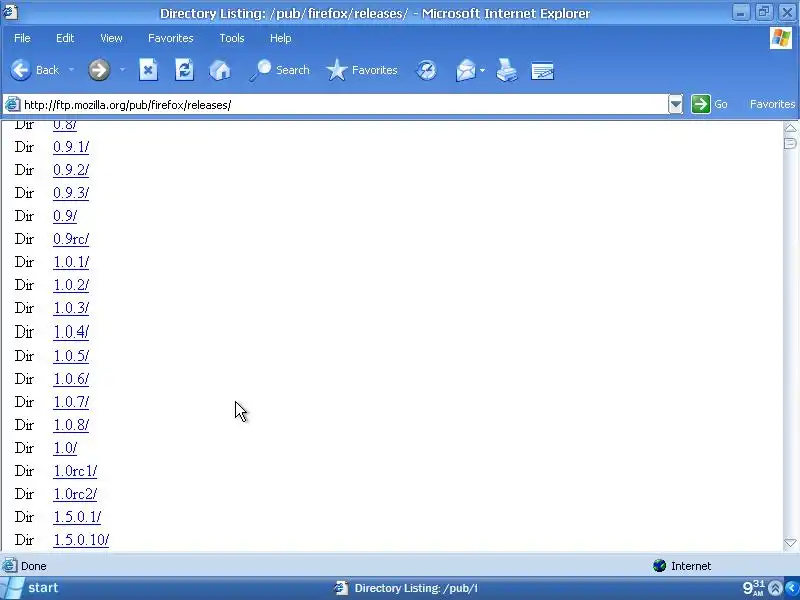Expand the address bar dropdown
The width and height of the screenshot is (800, 600).
pos(676,105)
